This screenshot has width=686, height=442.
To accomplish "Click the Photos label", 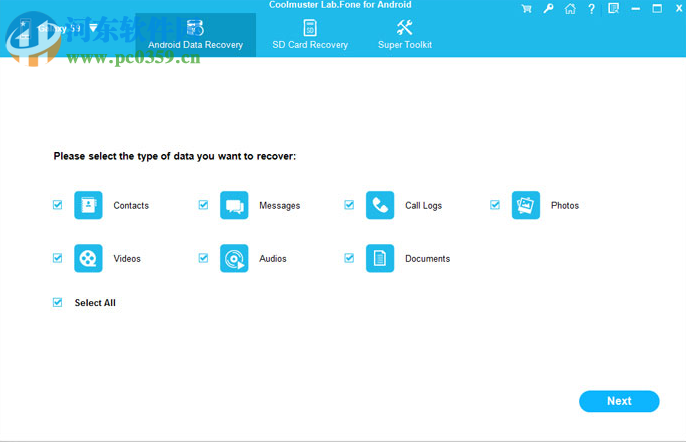I will (565, 205).
